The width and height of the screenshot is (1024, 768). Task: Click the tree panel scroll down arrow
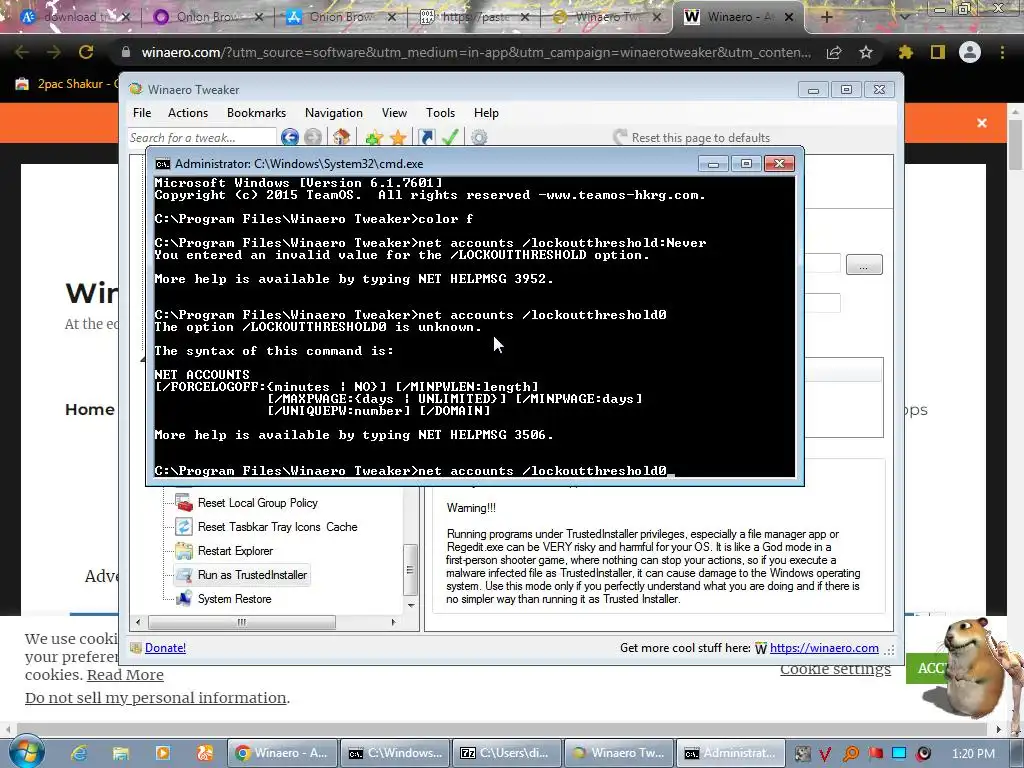[411, 605]
